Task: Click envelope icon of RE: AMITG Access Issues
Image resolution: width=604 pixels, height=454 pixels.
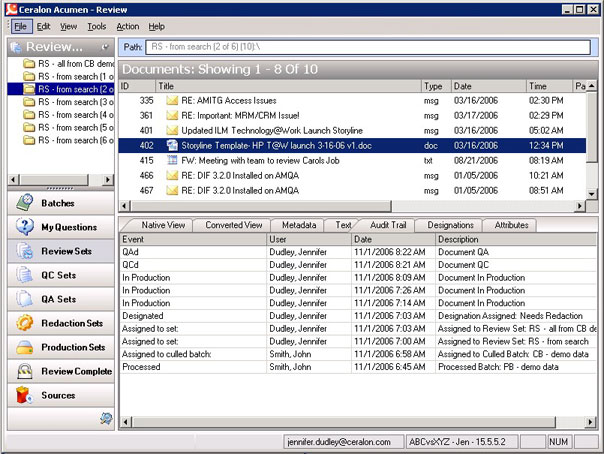Action: pos(172,101)
